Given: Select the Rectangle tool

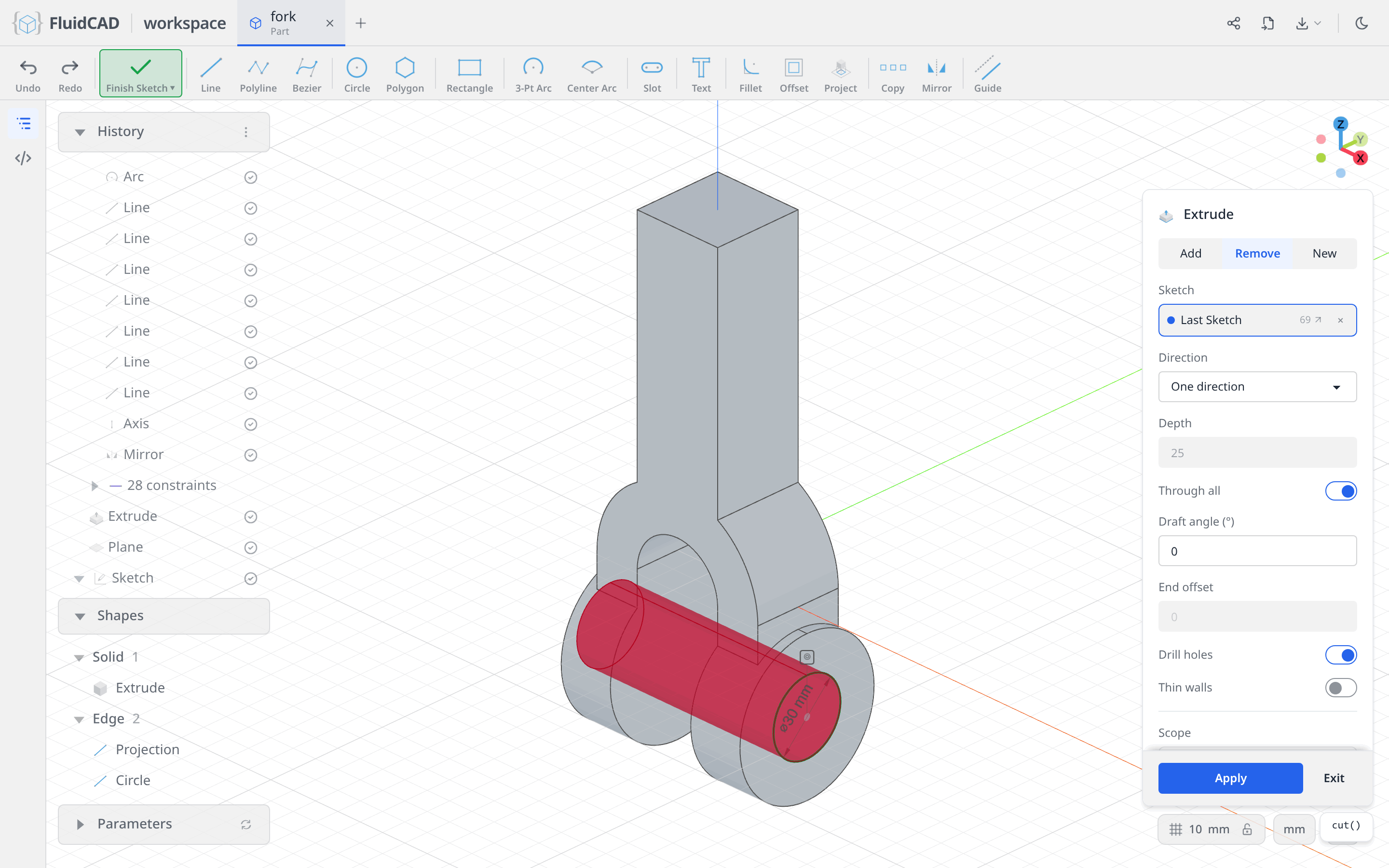Looking at the screenshot, I should (x=469, y=75).
